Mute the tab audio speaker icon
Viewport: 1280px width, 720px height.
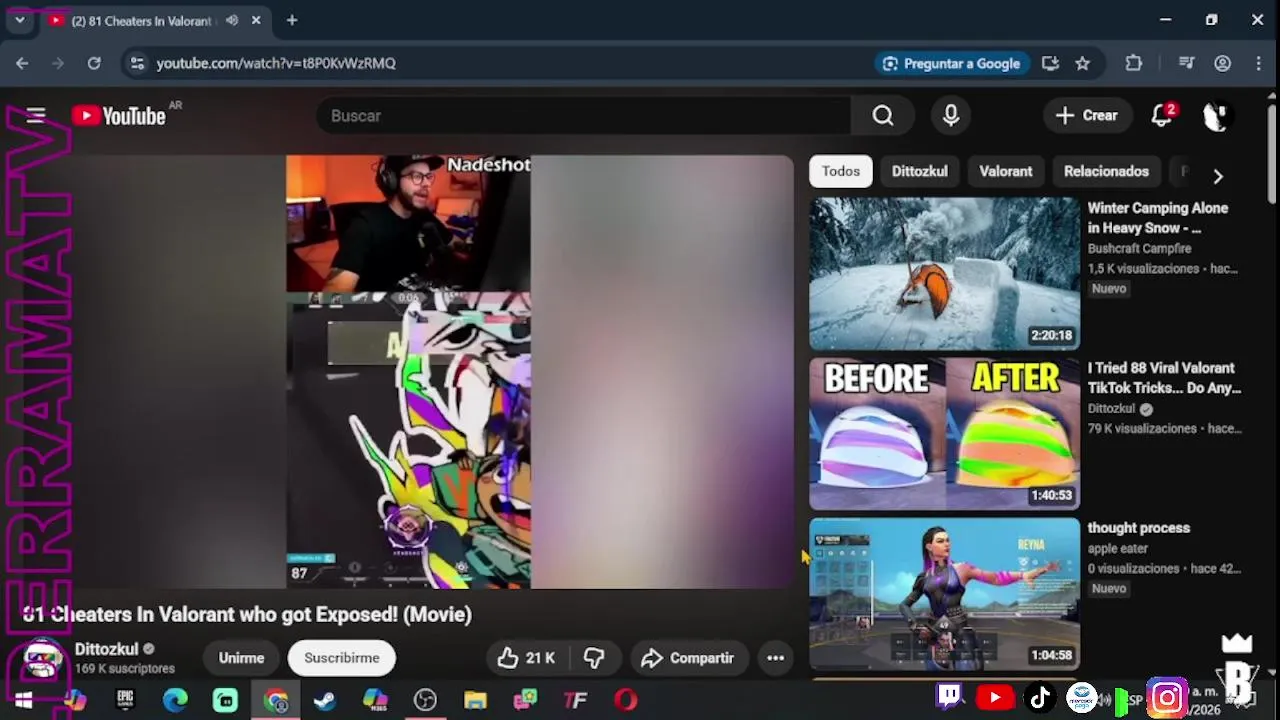click(232, 20)
